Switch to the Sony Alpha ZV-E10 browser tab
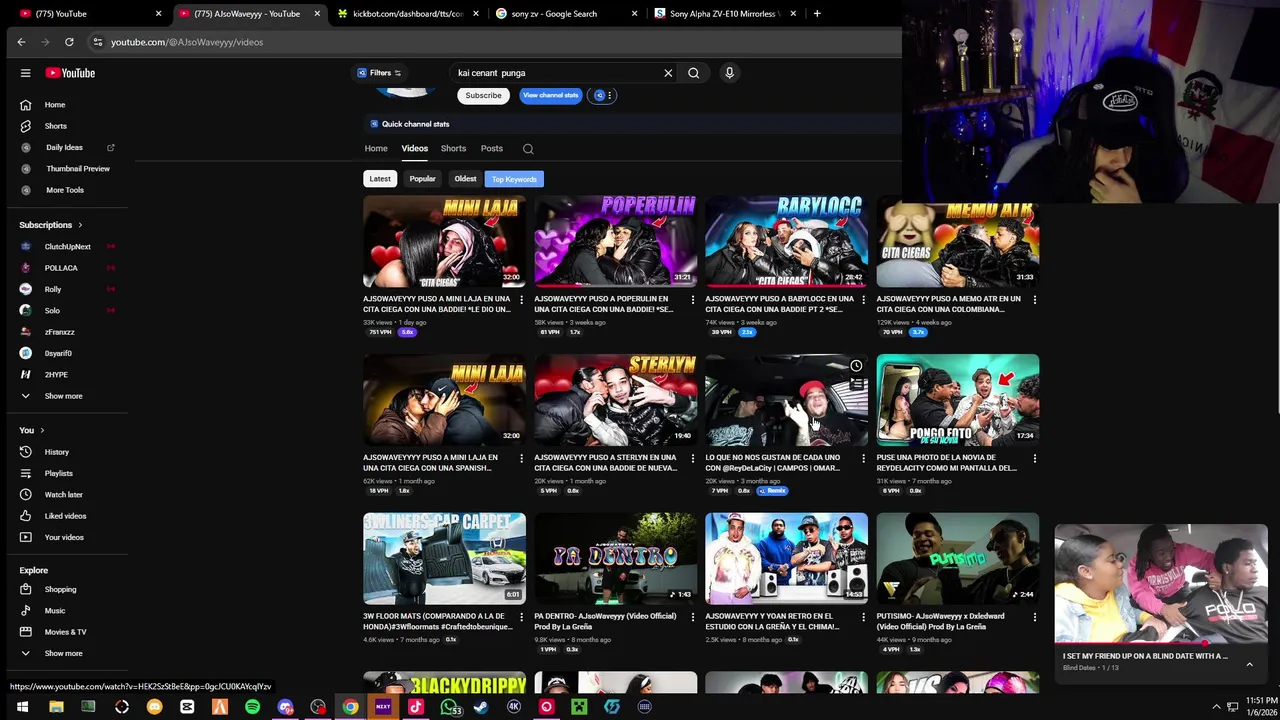This screenshot has width=1280, height=720. pyautogui.click(x=727, y=14)
